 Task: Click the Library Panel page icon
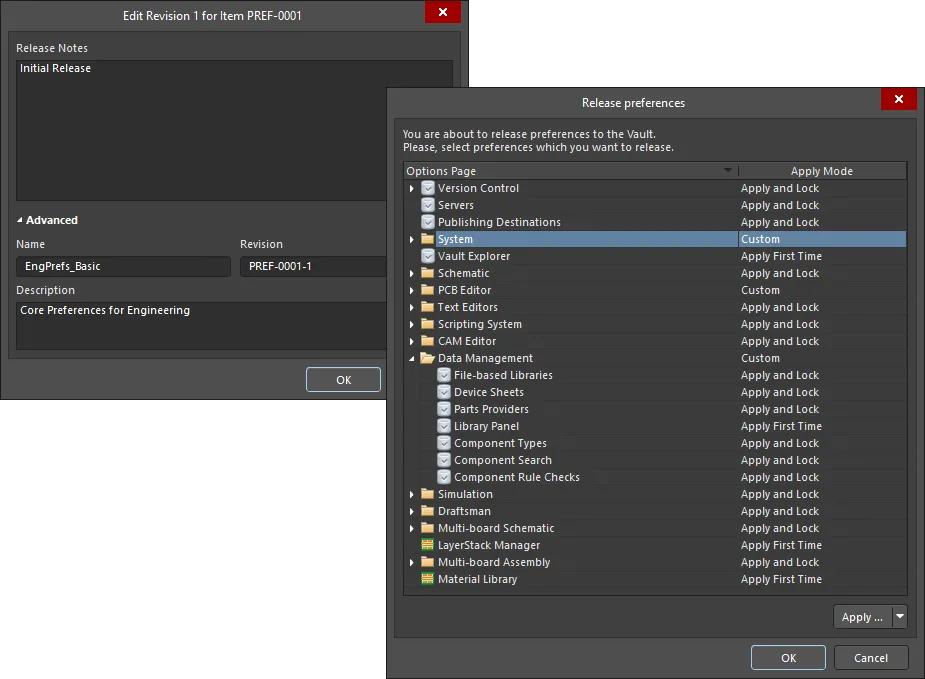(x=444, y=426)
